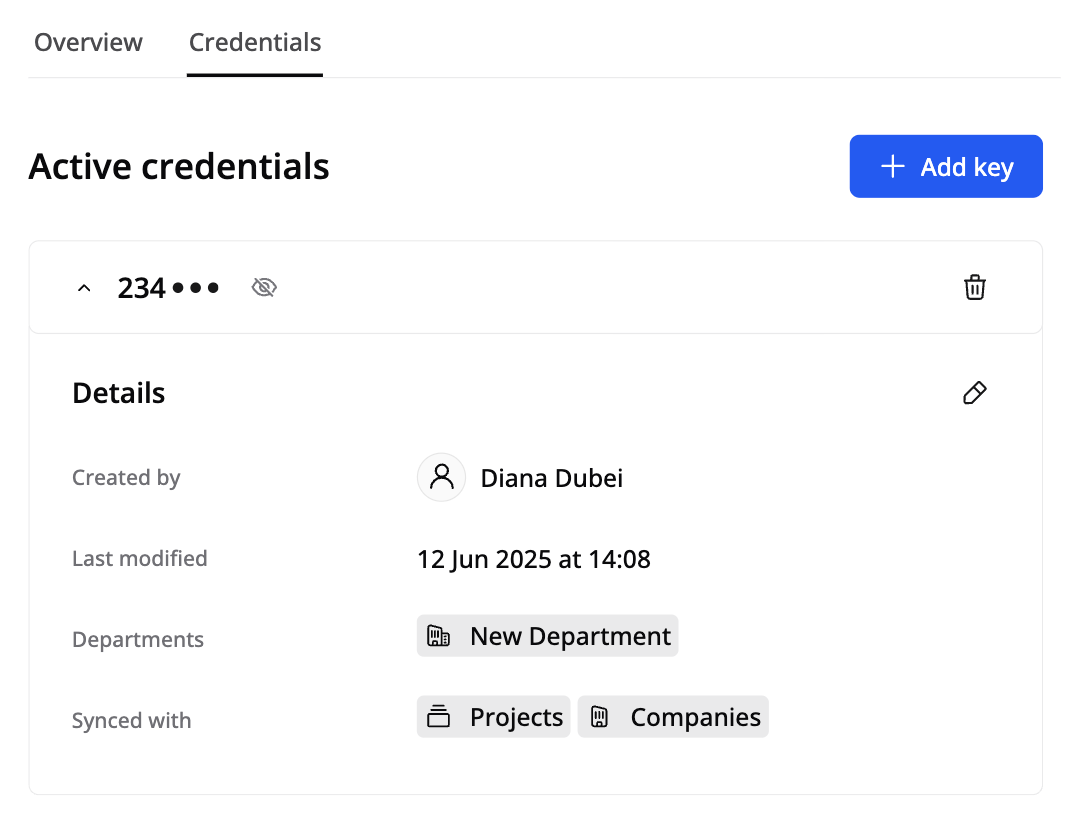The image size is (1070, 818).
Task: Click the Diana Dubei creator name
Action: point(551,478)
